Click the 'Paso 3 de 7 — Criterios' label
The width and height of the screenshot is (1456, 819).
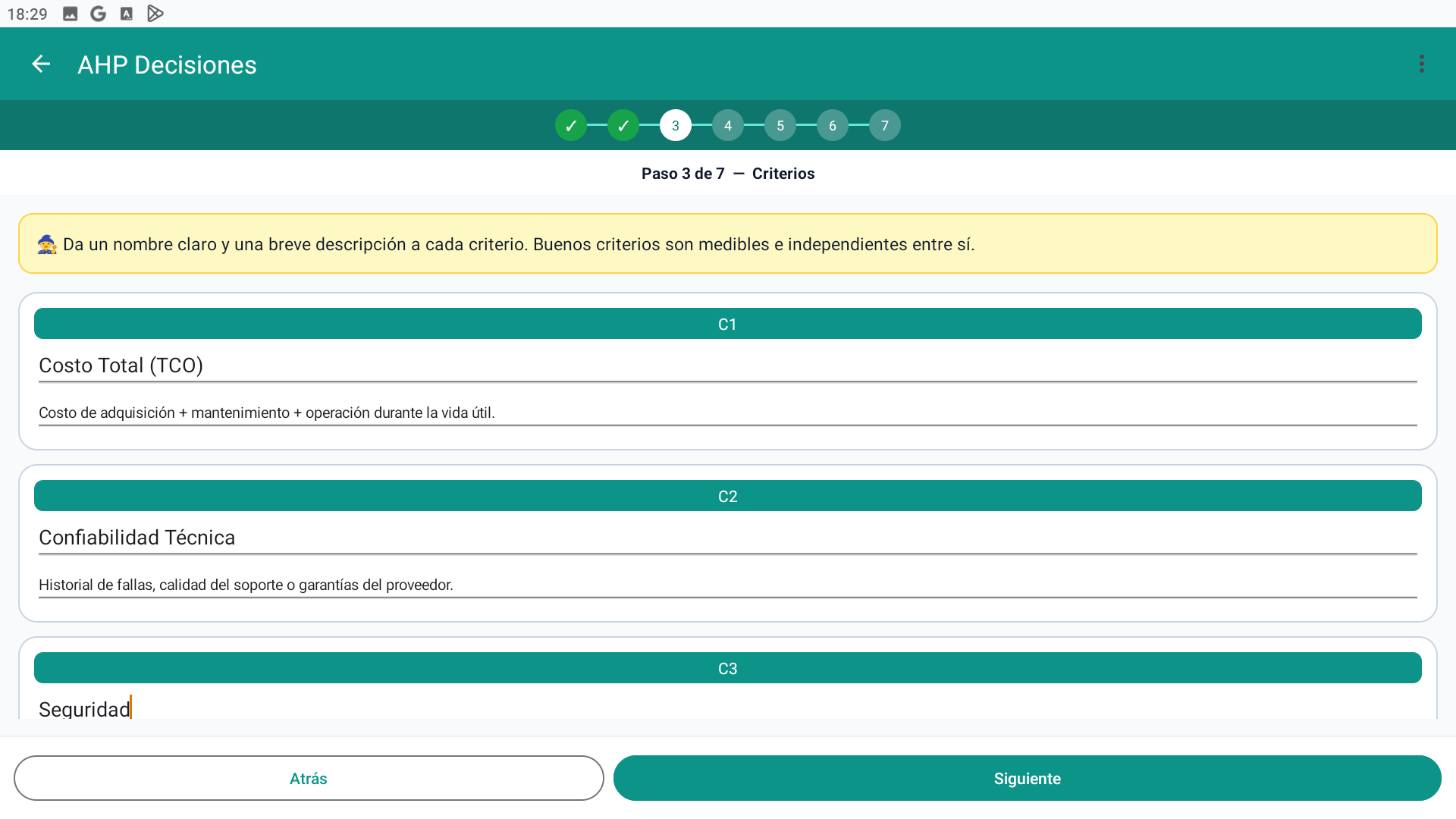click(728, 174)
